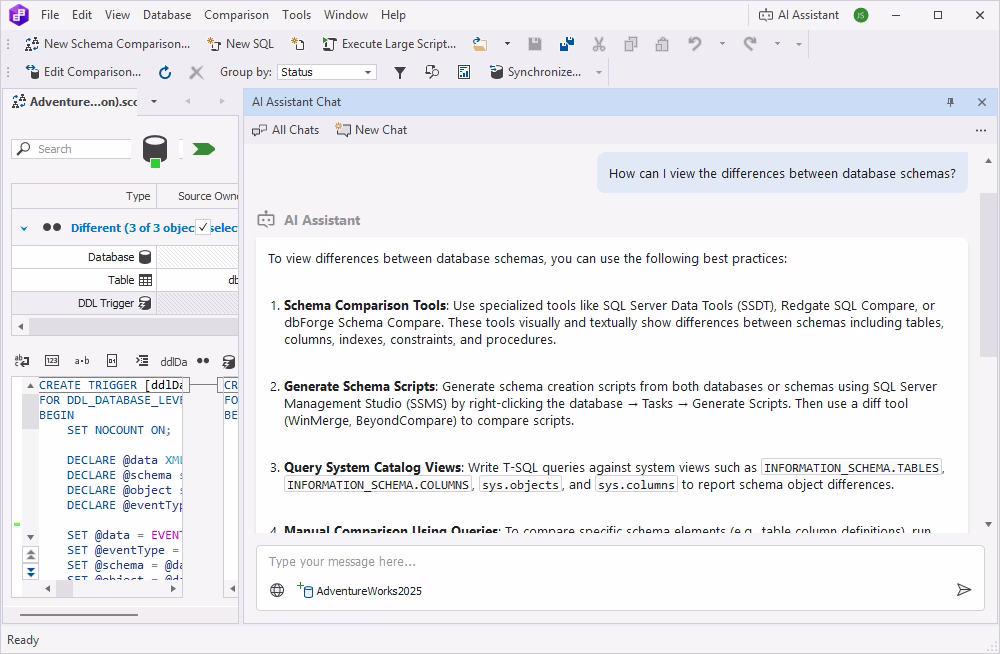
Task: Open the Tools menu
Action: click(297, 15)
